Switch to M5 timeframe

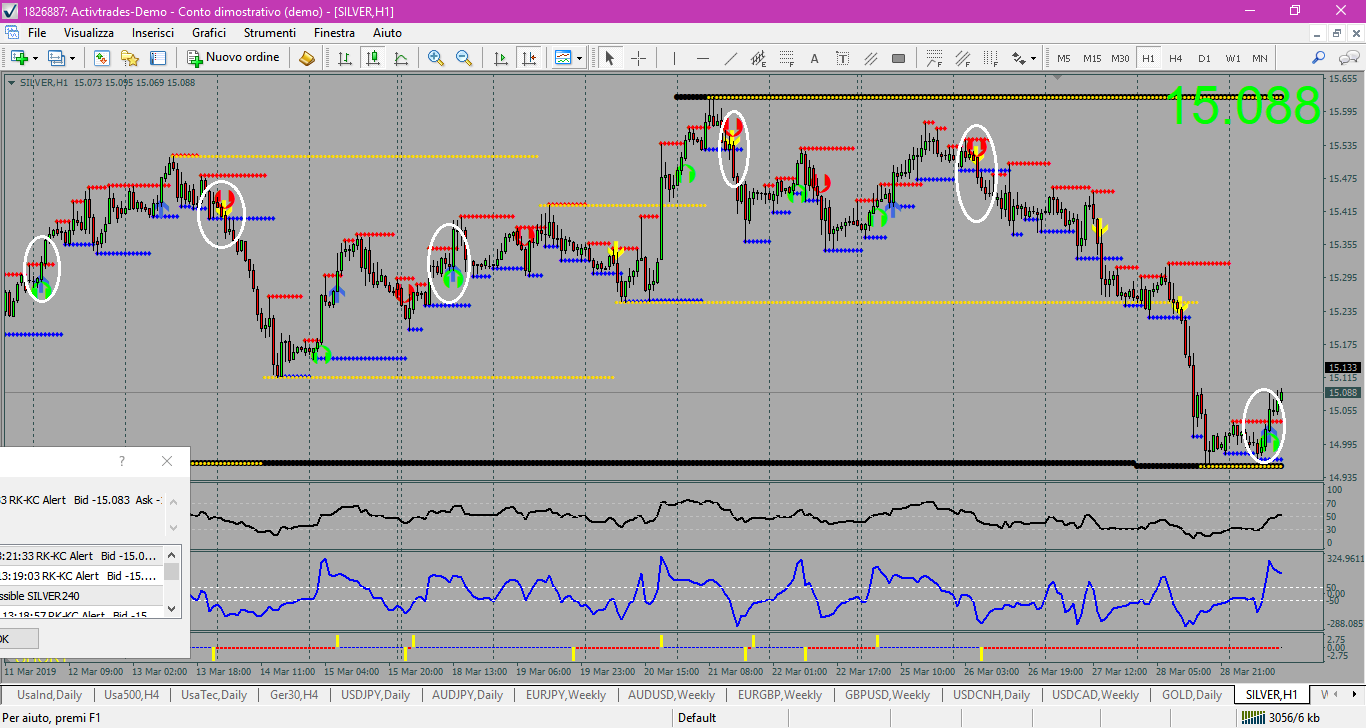pyautogui.click(x=1063, y=58)
